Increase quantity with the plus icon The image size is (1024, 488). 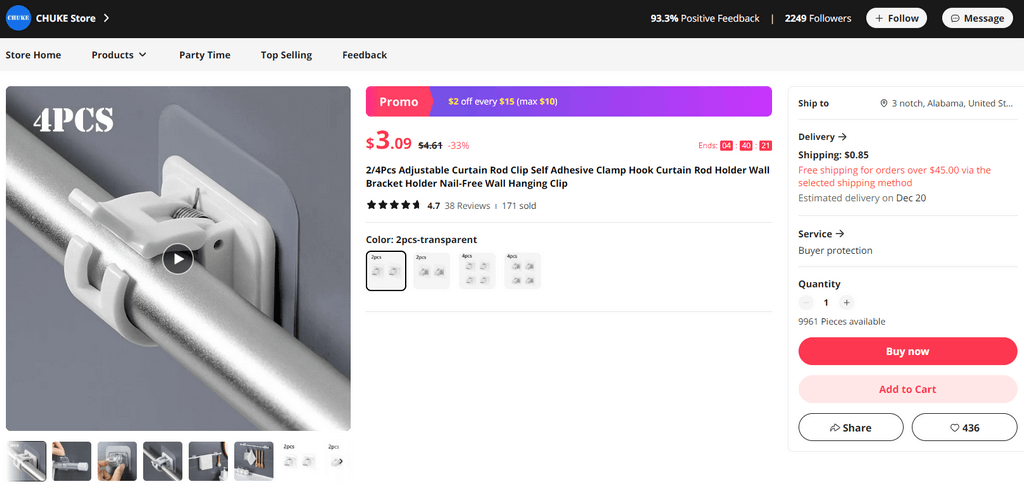click(x=846, y=302)
